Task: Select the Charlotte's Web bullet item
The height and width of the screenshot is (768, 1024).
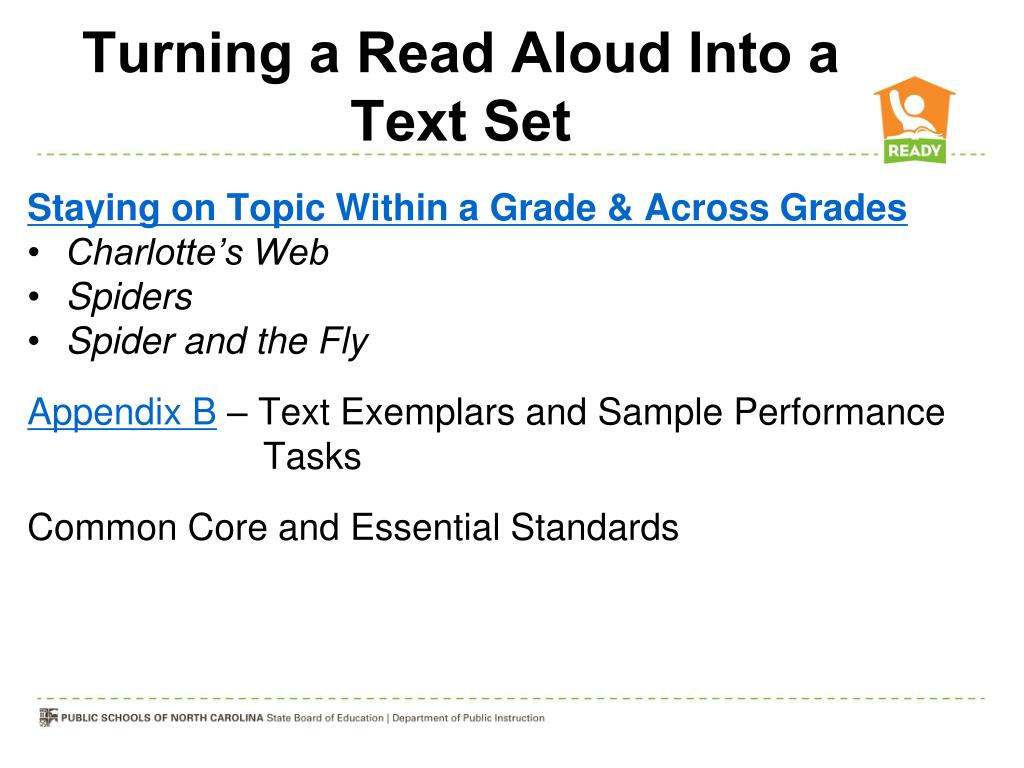Action: pyautogui.click(x=198, y=252)
